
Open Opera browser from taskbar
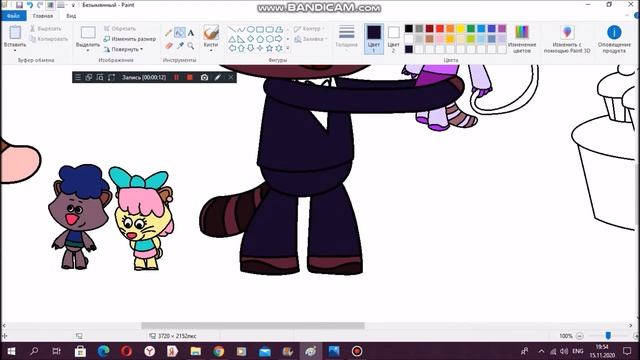(x=126, y=351)
